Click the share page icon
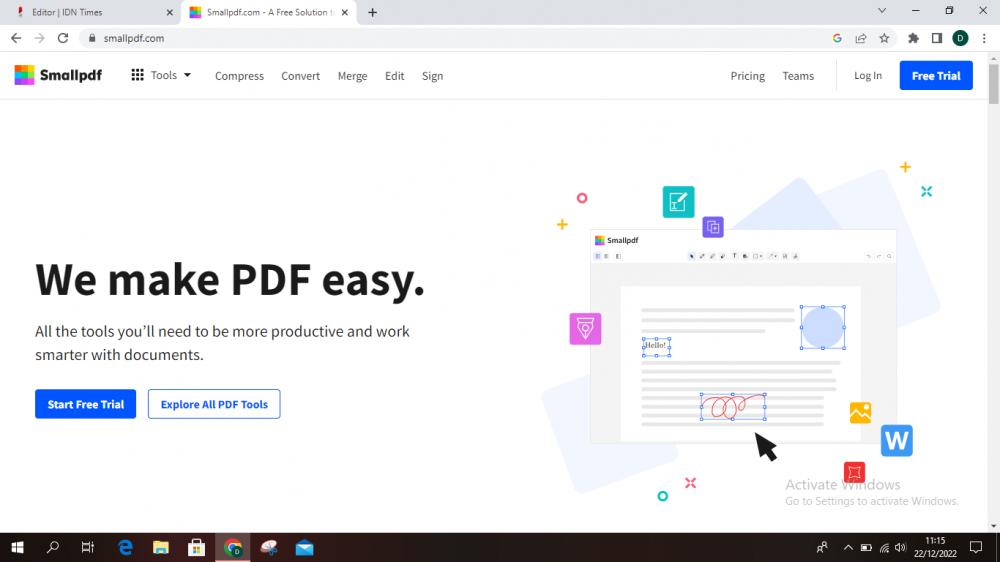The height and width of the screenshot is (562, 1000). [x=861, y=38]
